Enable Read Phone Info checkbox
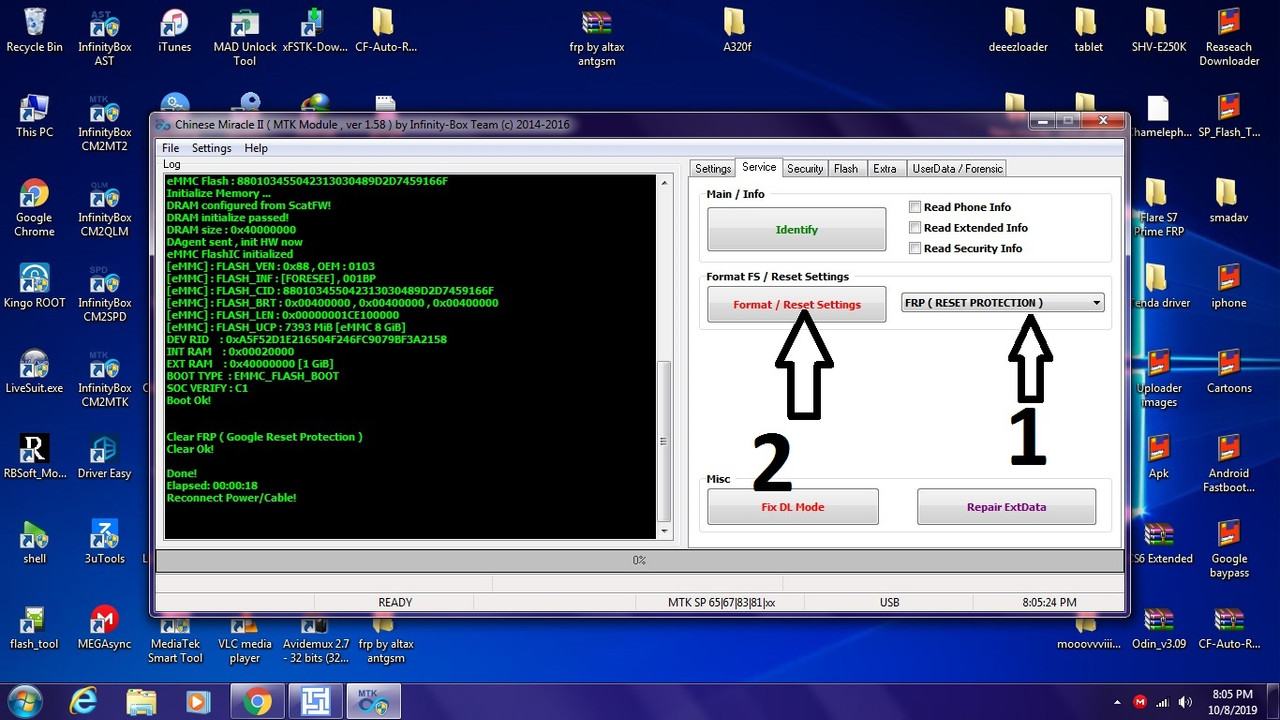This screenshot has height=720, width=1280. tap(914, 207)
